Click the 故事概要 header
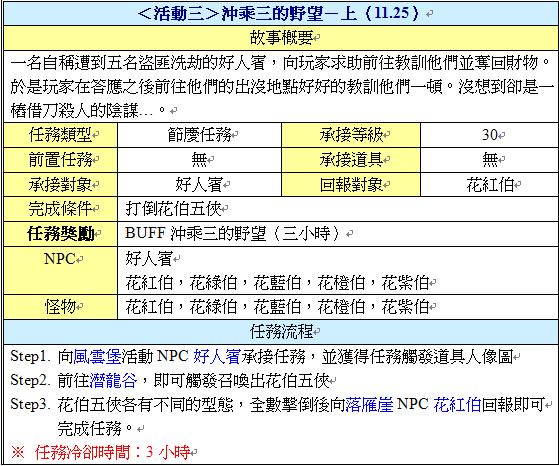Screen dimensions: 559x466 coord(281,38)
